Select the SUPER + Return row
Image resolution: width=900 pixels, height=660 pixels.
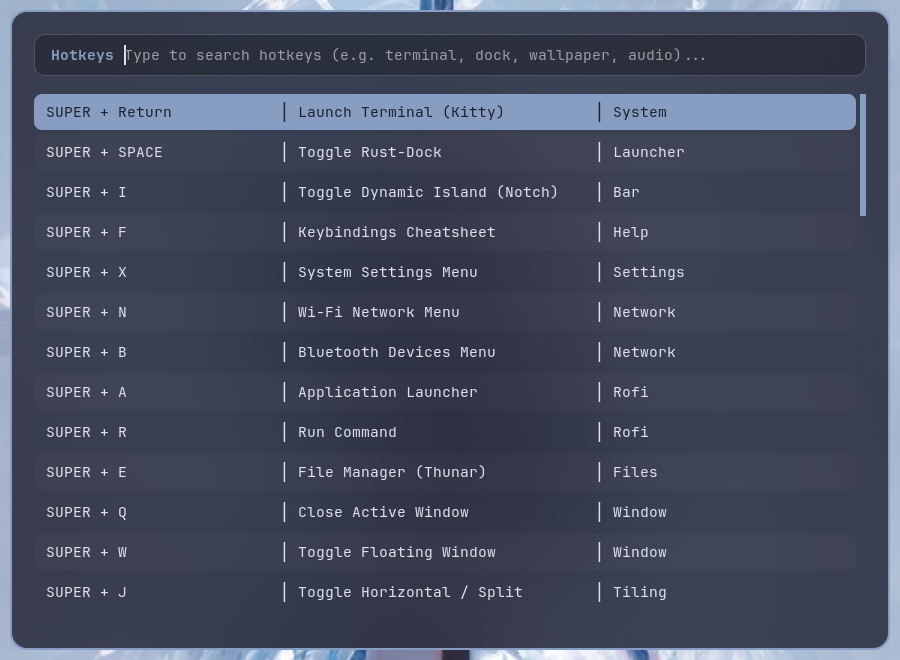coord(445,112)
